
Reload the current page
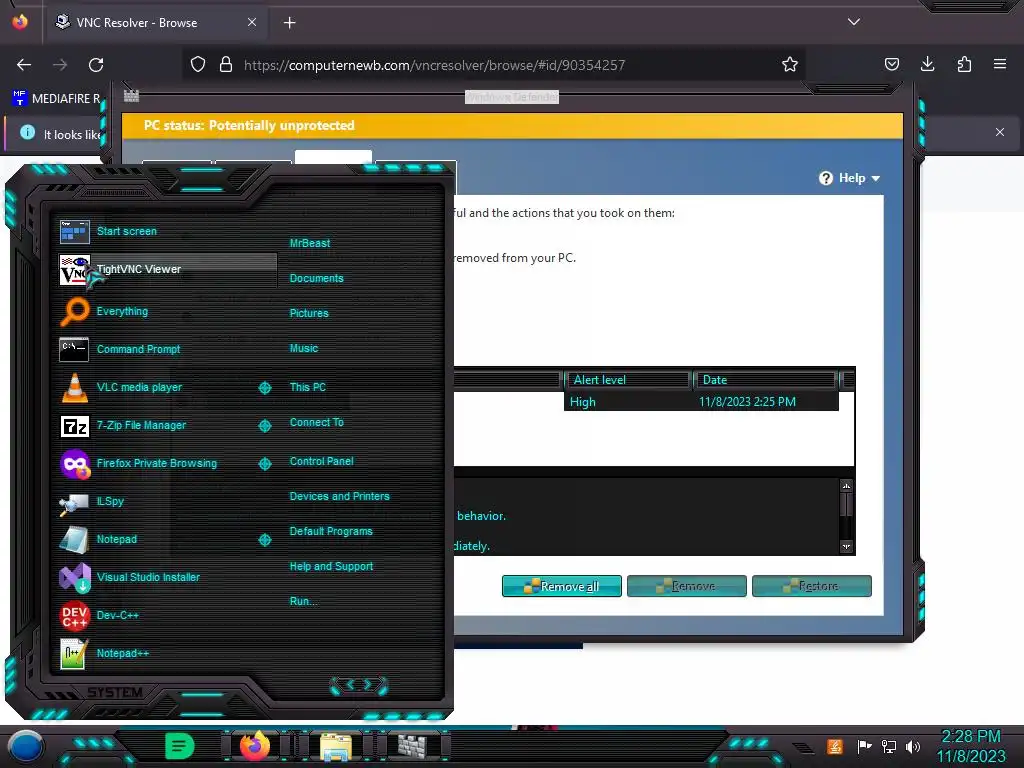96,65
